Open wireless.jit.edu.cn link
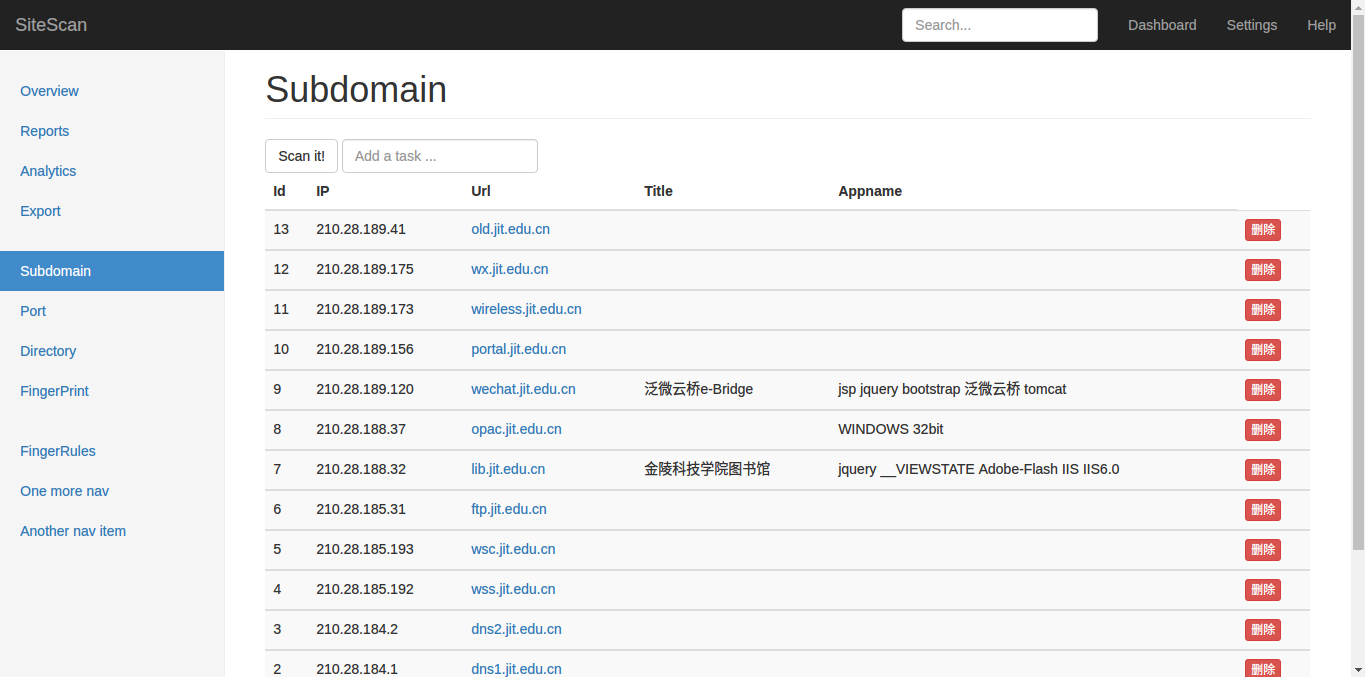Viewport: 1365px width, 677px height. click(x=526, y=309)
